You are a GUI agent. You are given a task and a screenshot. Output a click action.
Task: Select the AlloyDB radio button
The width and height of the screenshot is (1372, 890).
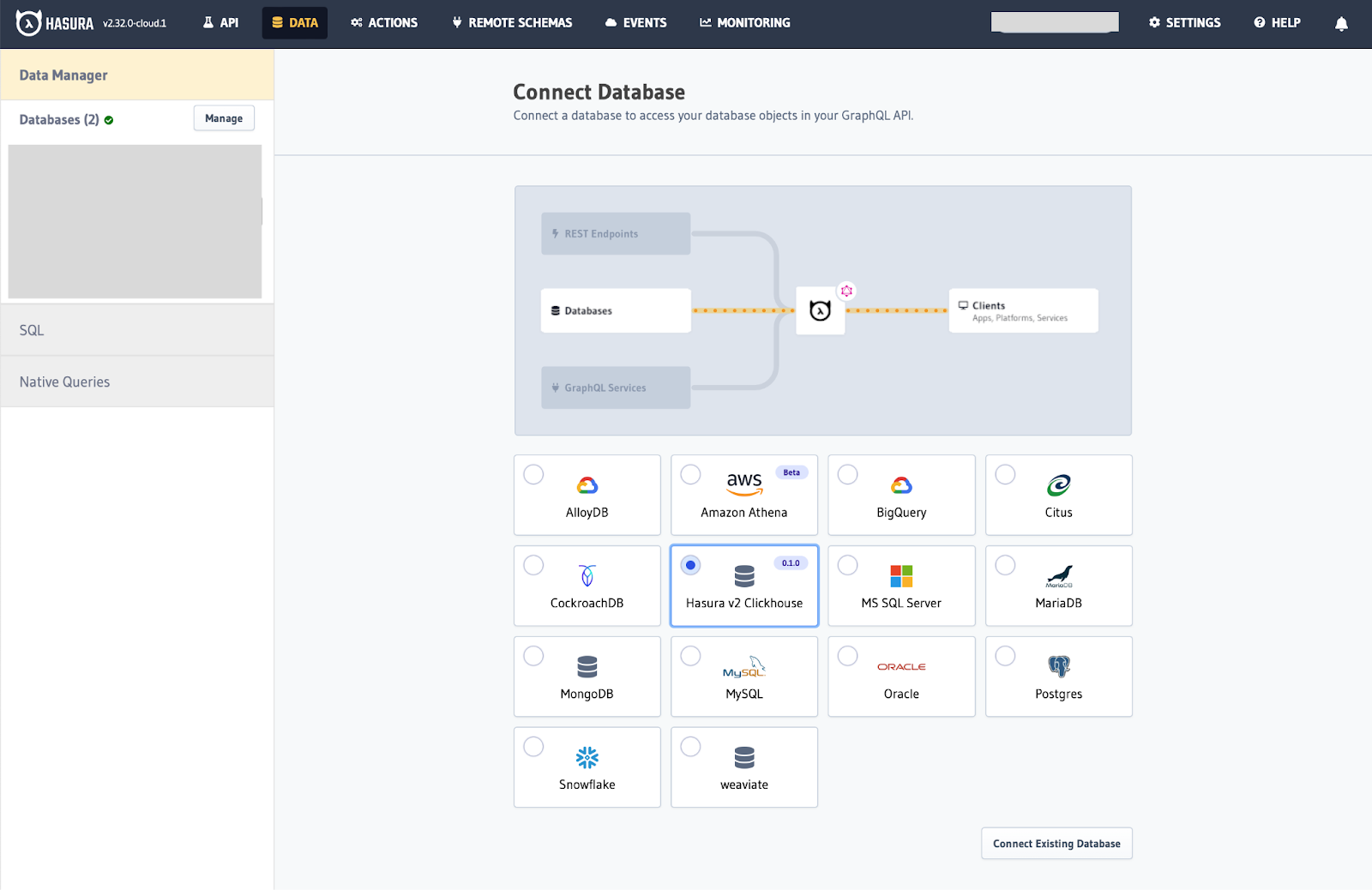pos(533,474)
